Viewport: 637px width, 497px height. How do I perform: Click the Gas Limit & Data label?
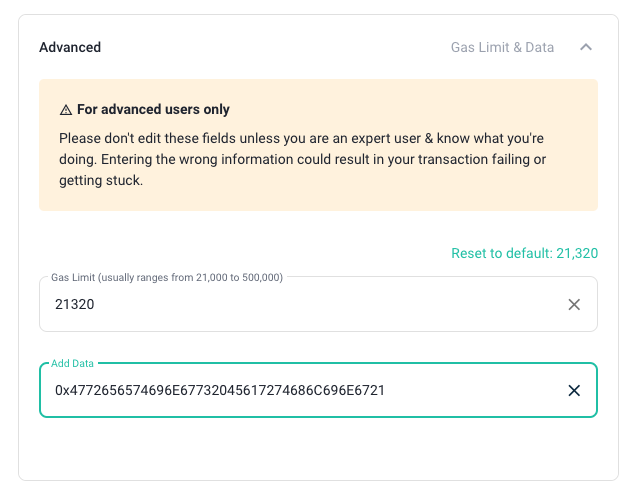502,47
